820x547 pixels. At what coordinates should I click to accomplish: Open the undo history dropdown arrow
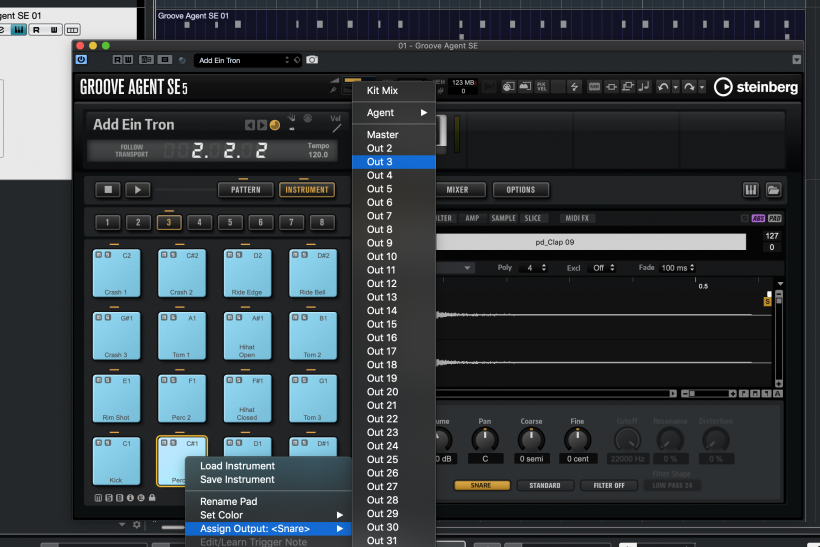[x=675, y=87]
